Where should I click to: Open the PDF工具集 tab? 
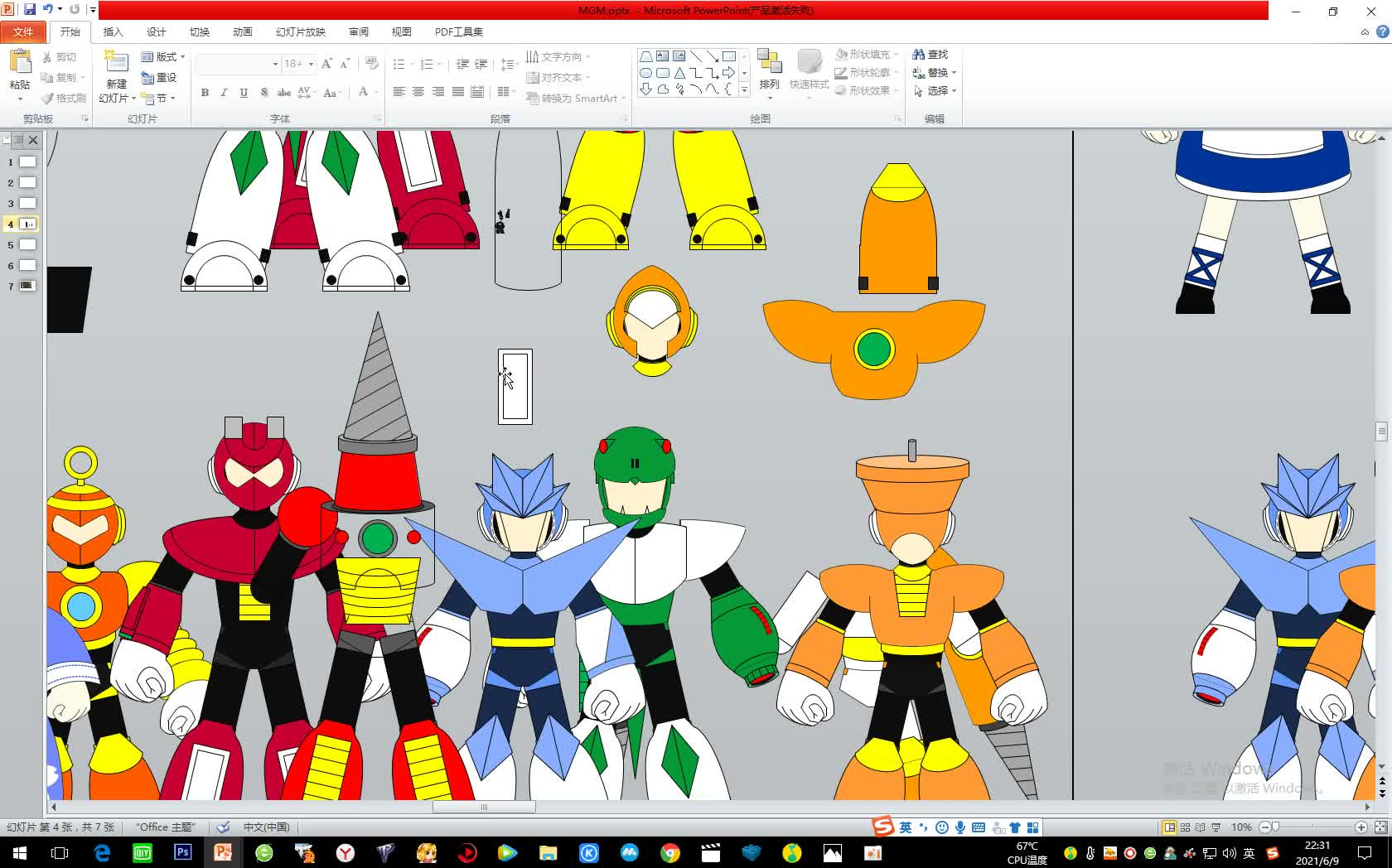click(x=458, y=32)
